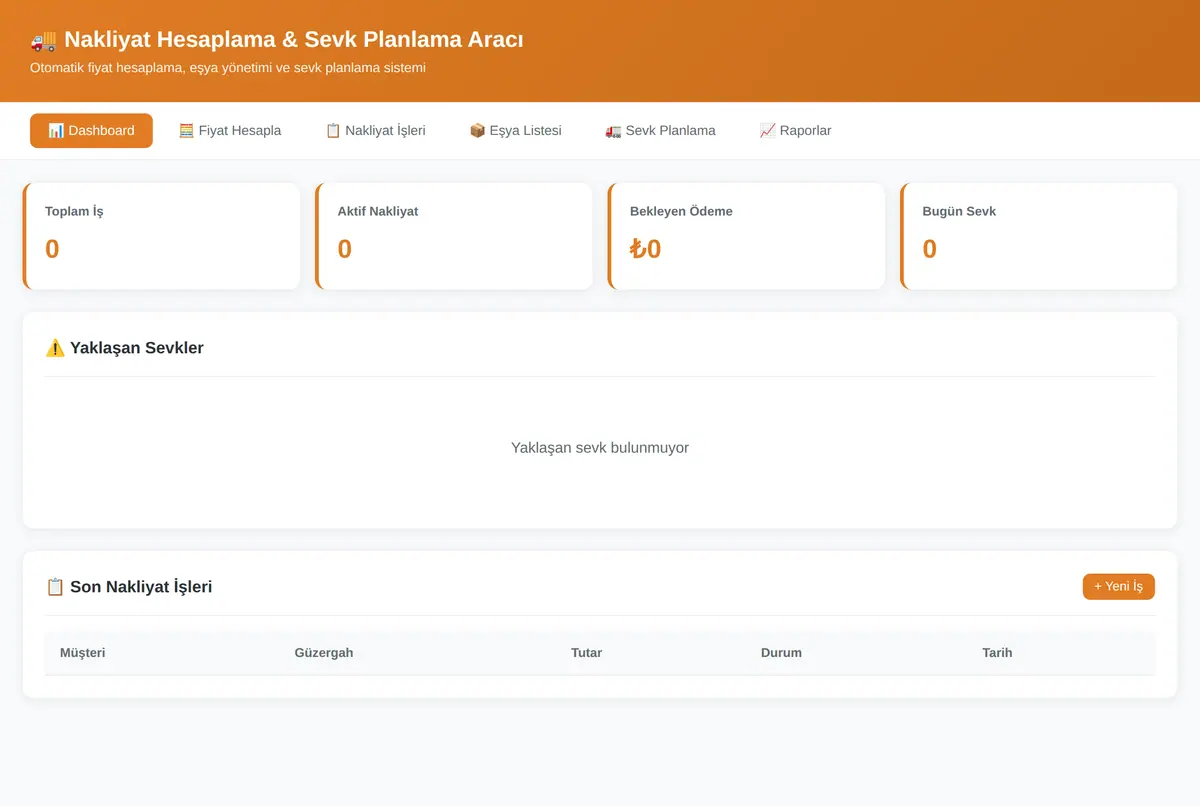The image size is (1200, 806).
Task: Click the line chart icon beside Raporlar
Action: tap(767, 131)
